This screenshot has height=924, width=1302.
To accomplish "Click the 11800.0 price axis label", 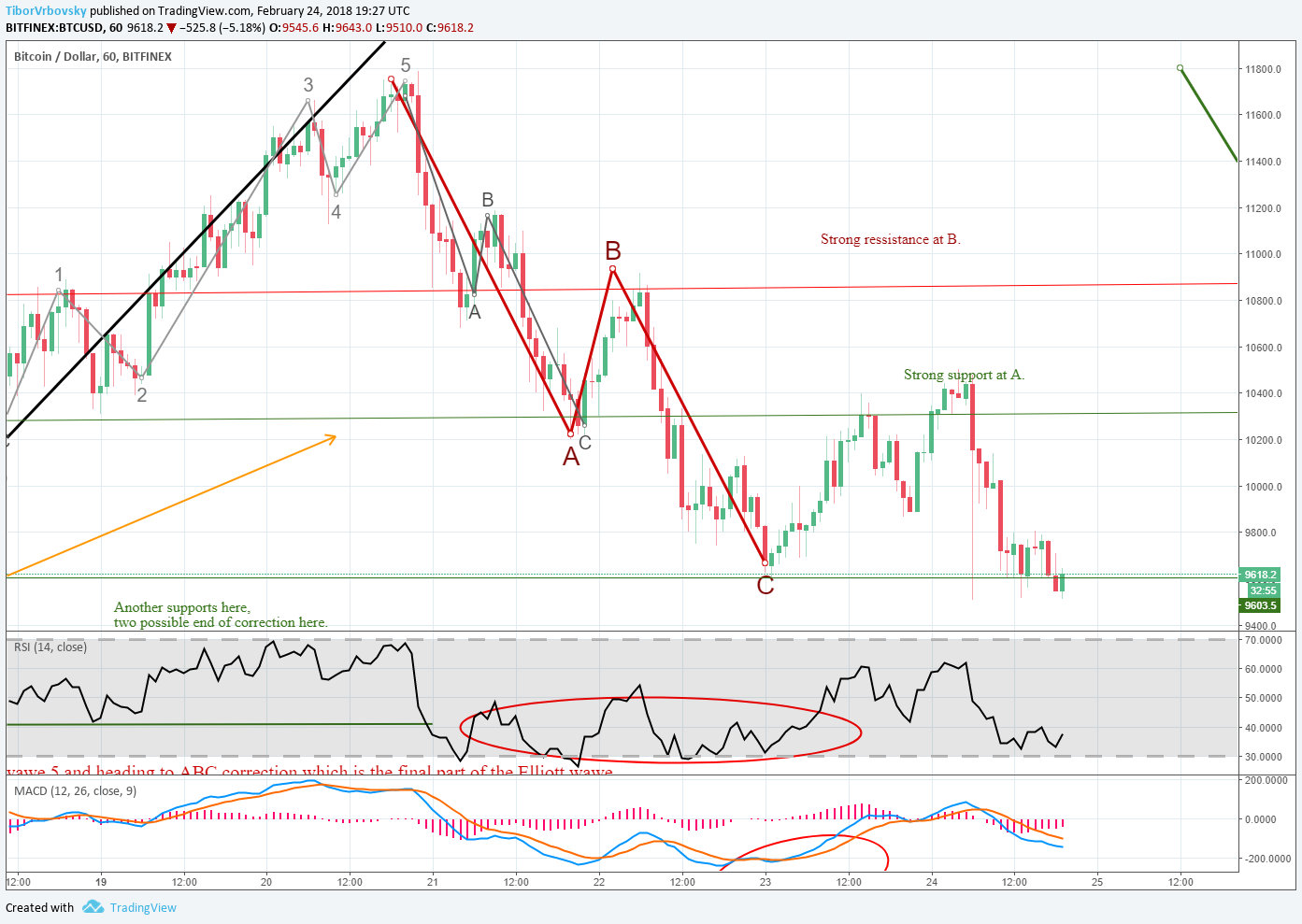I will coord(1263,69).
